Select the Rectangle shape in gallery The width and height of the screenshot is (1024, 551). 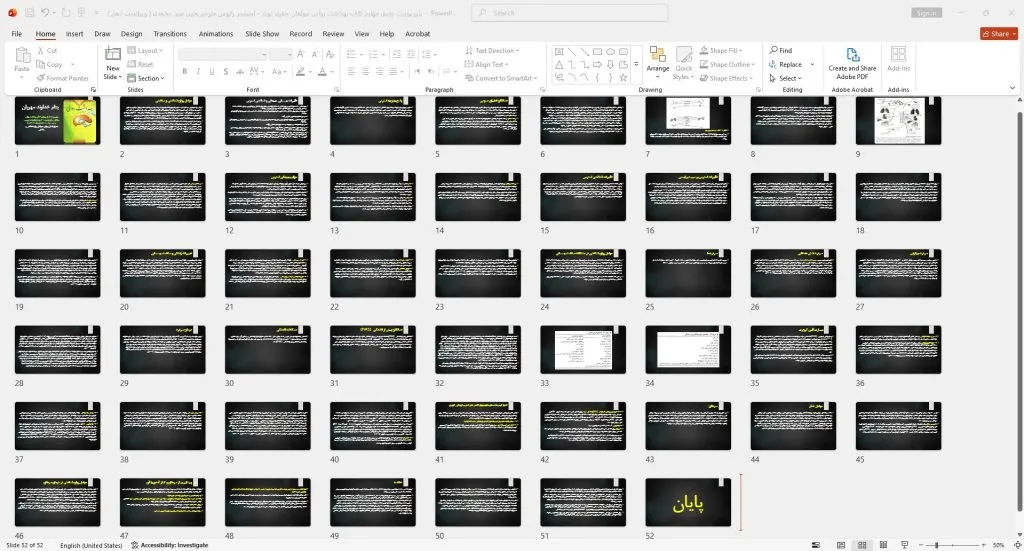pyautogui.click(x=598, y=52)
